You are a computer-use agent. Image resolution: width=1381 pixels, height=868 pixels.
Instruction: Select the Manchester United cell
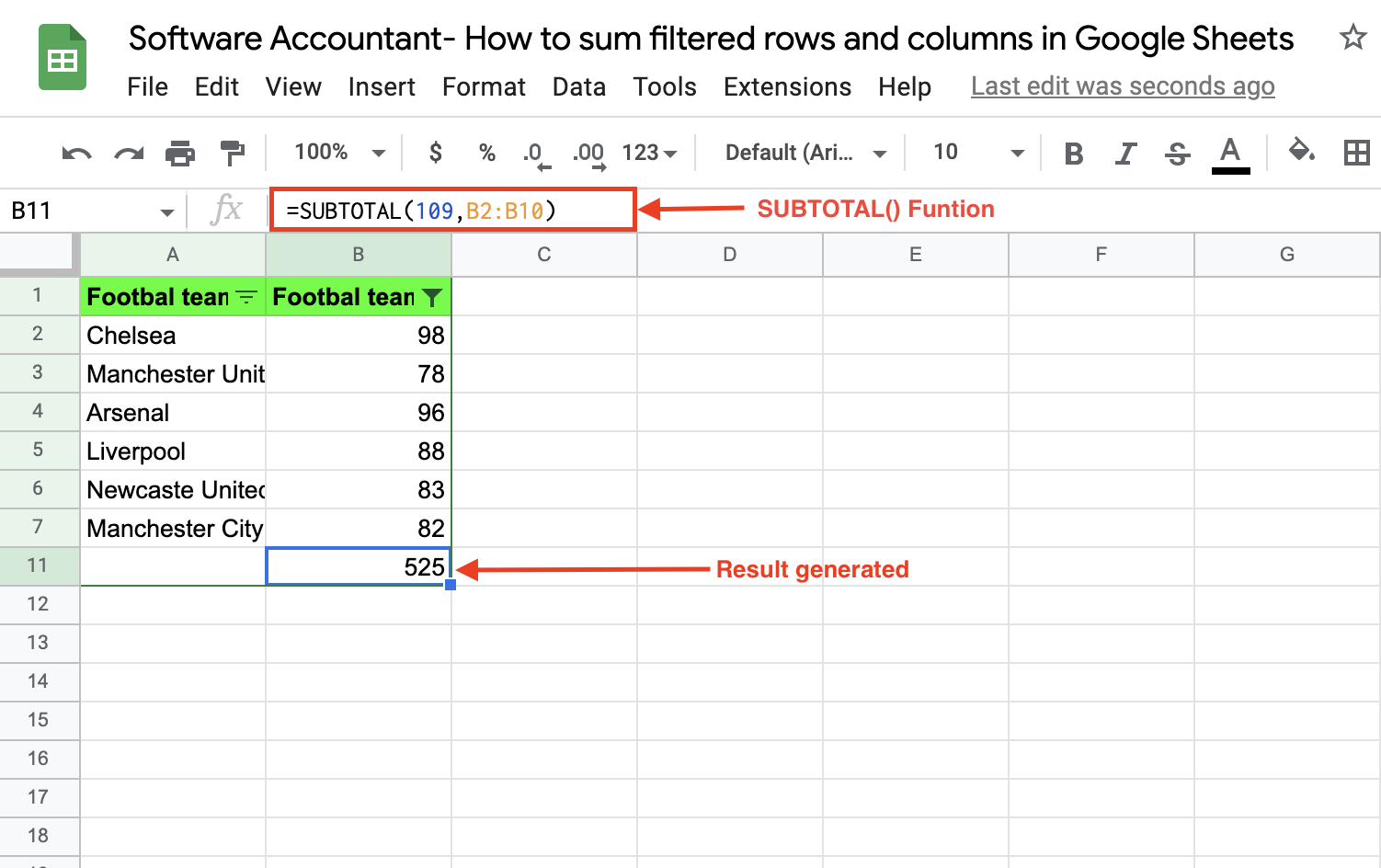pyautogui.click(x=173, y=373)
